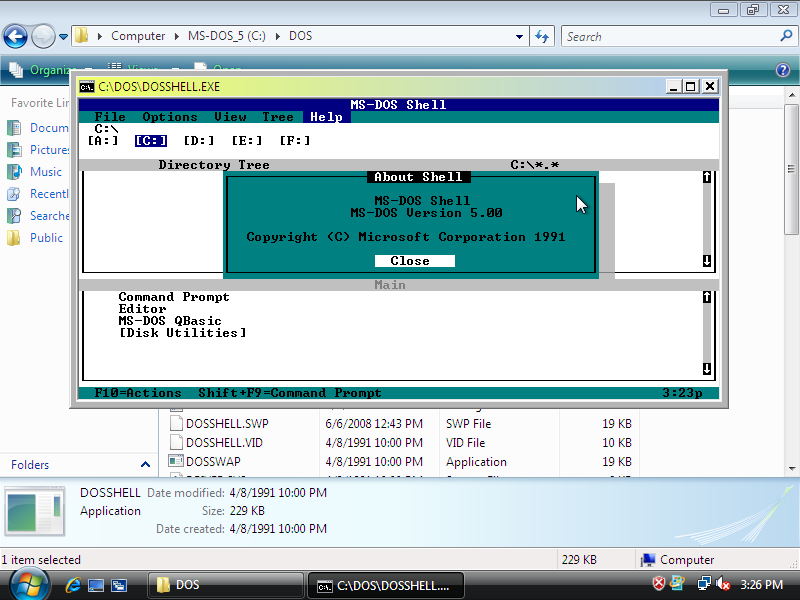Click the Explorer help question mark icon
Viewport: 800px width, 600px height.
(783, 70)
